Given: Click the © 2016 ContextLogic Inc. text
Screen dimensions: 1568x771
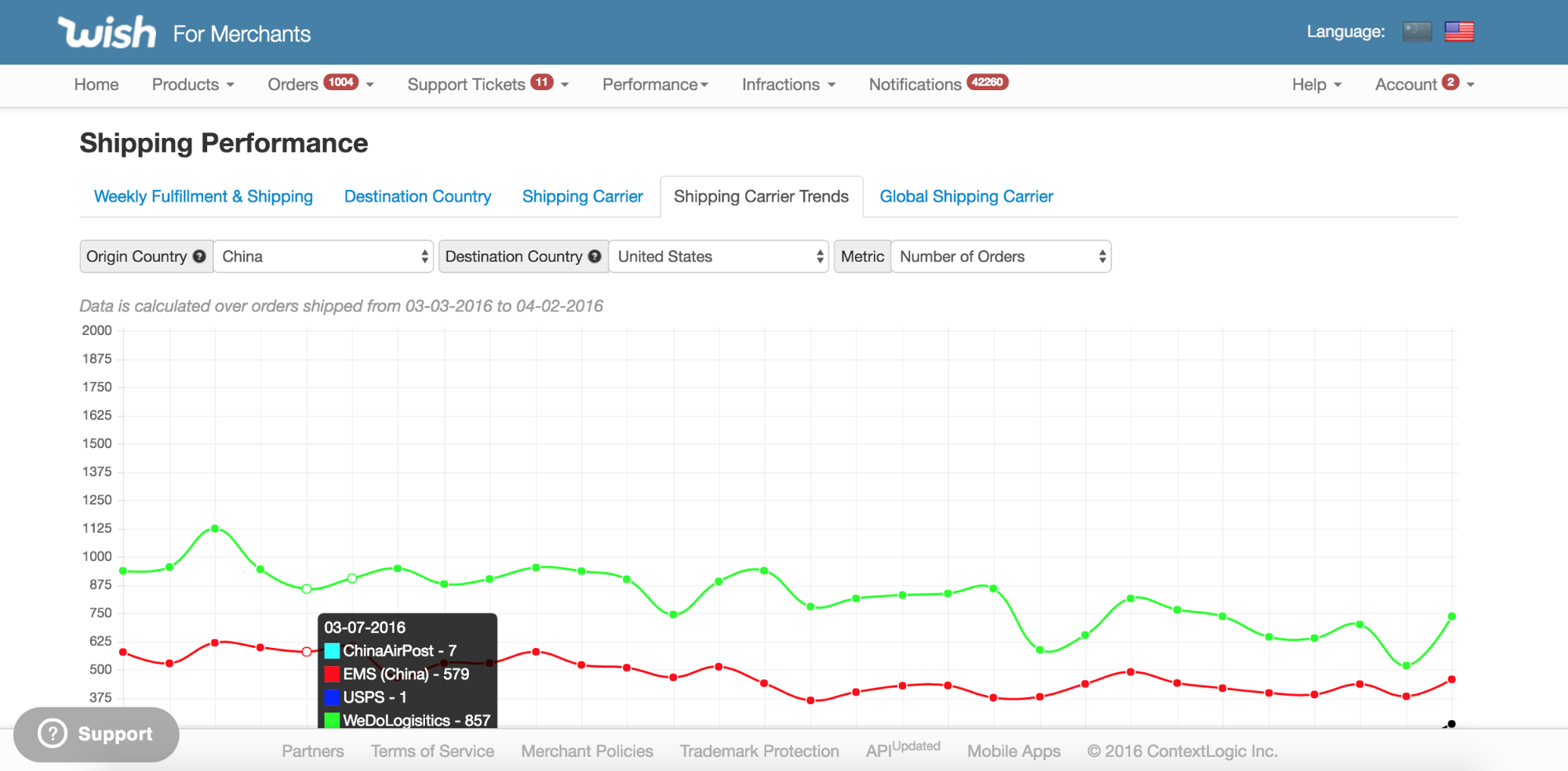Looking at the screenshot, I should tap(1182, 751).
